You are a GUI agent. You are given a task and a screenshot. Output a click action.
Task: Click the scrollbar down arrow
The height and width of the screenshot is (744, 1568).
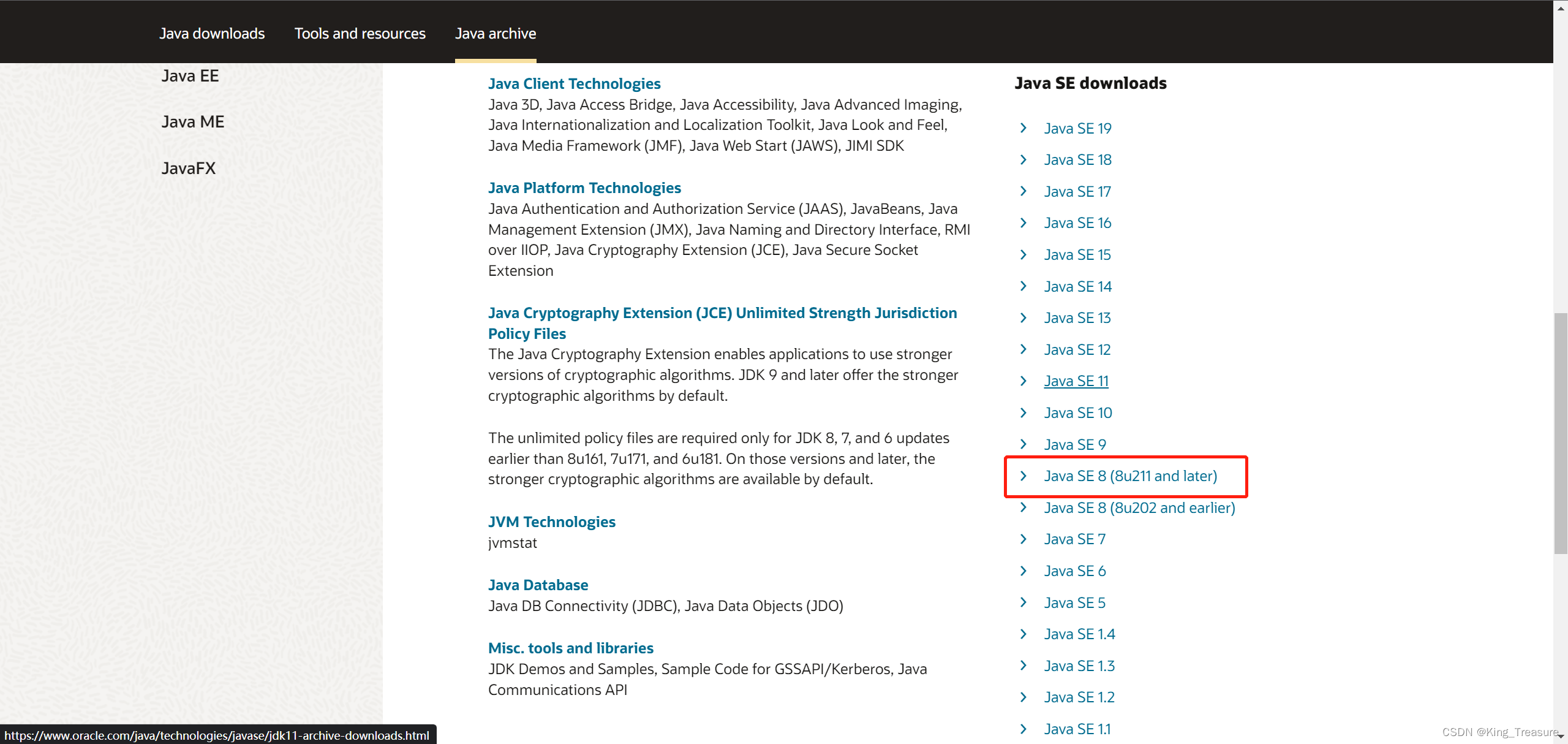[1561, 737]
